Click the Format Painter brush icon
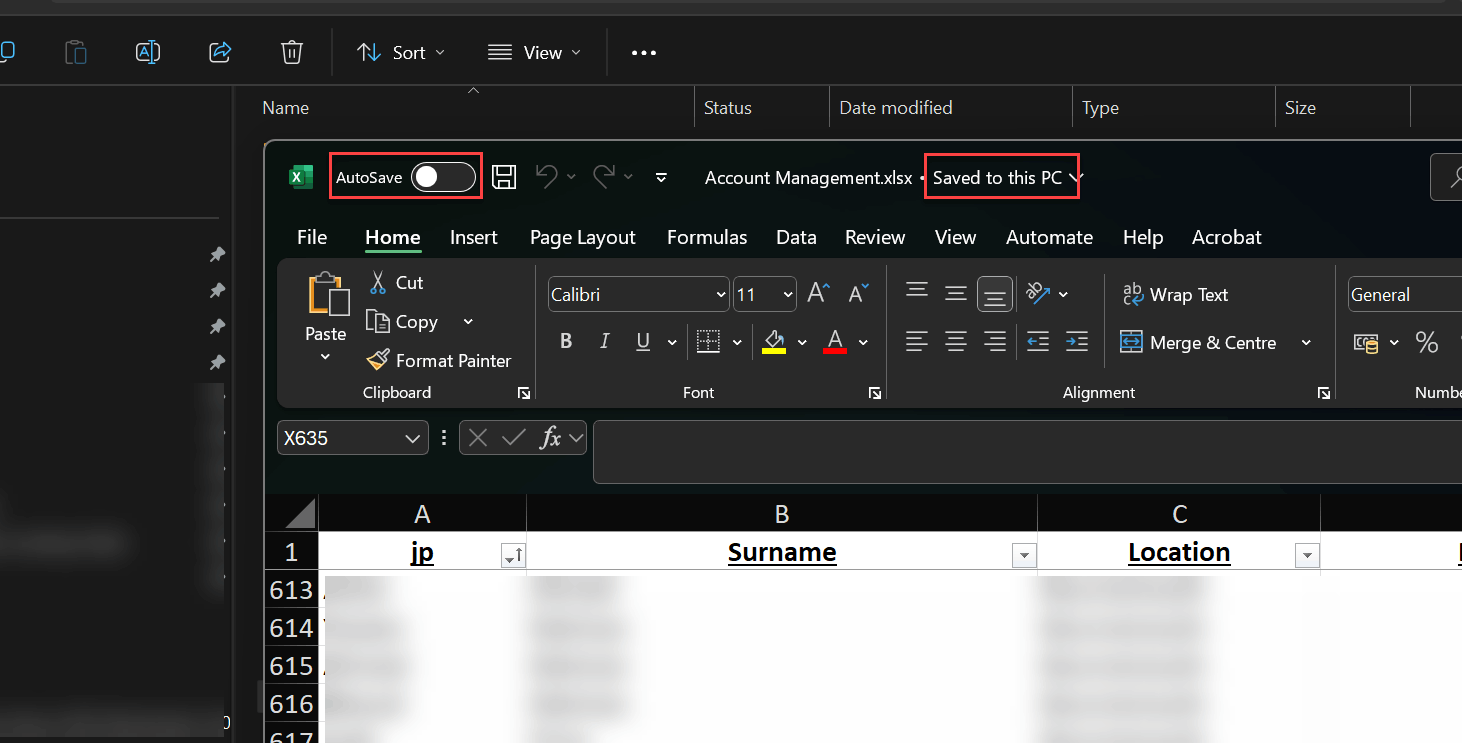 point(378,360)
